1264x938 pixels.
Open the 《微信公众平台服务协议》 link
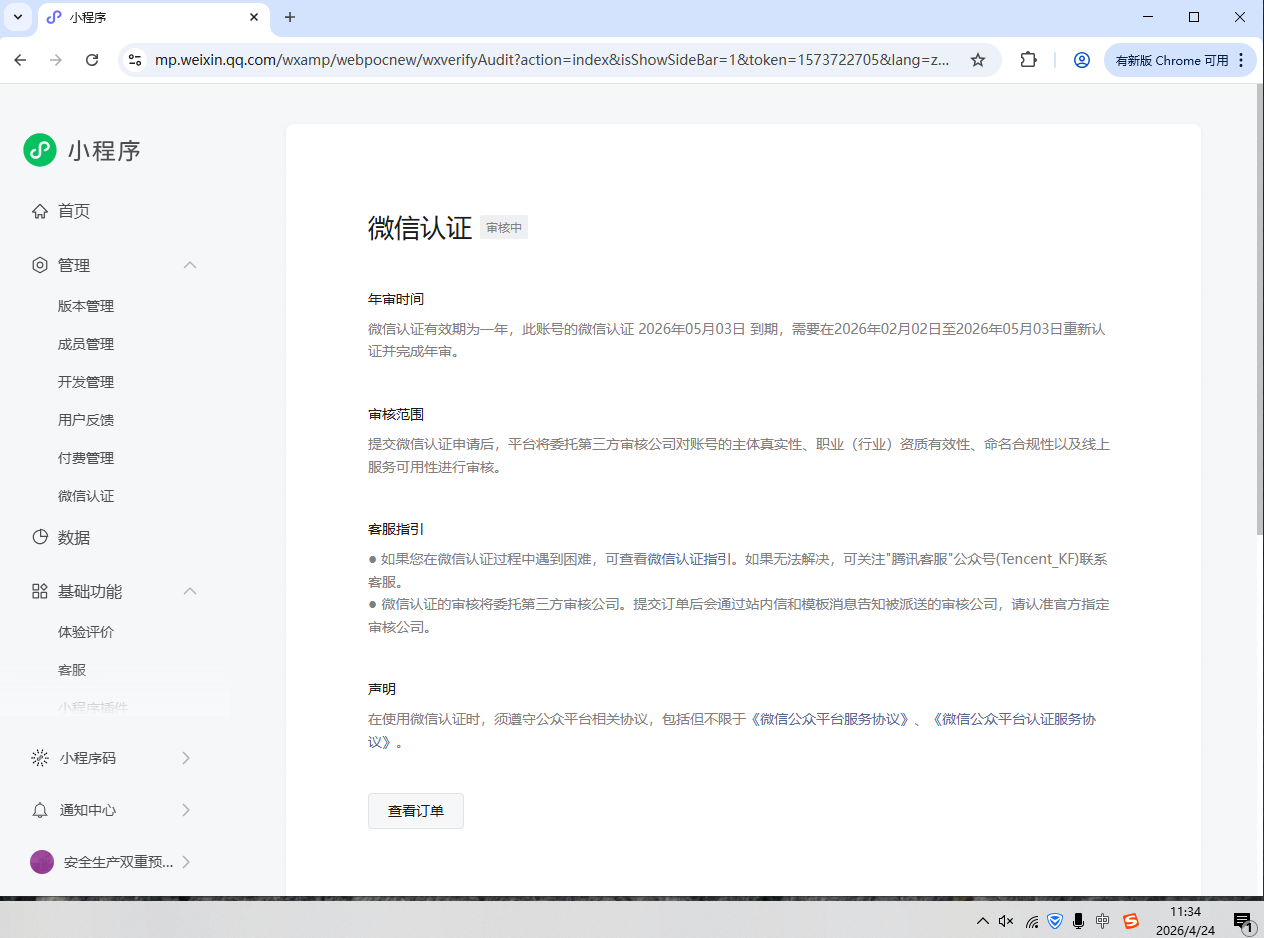(830, 719)
